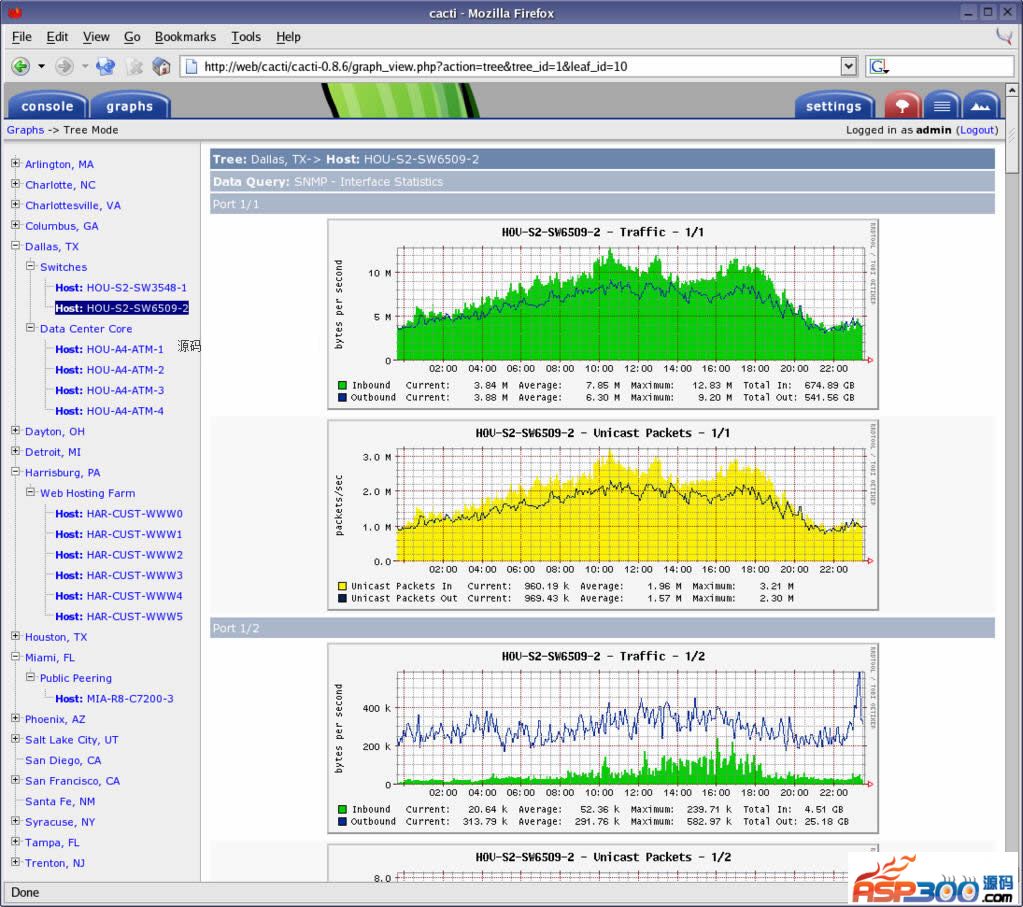Select host MIA-R8-C7200-3 in the tree
This screenshot has width=1023, height=907.
pos(114,699)
